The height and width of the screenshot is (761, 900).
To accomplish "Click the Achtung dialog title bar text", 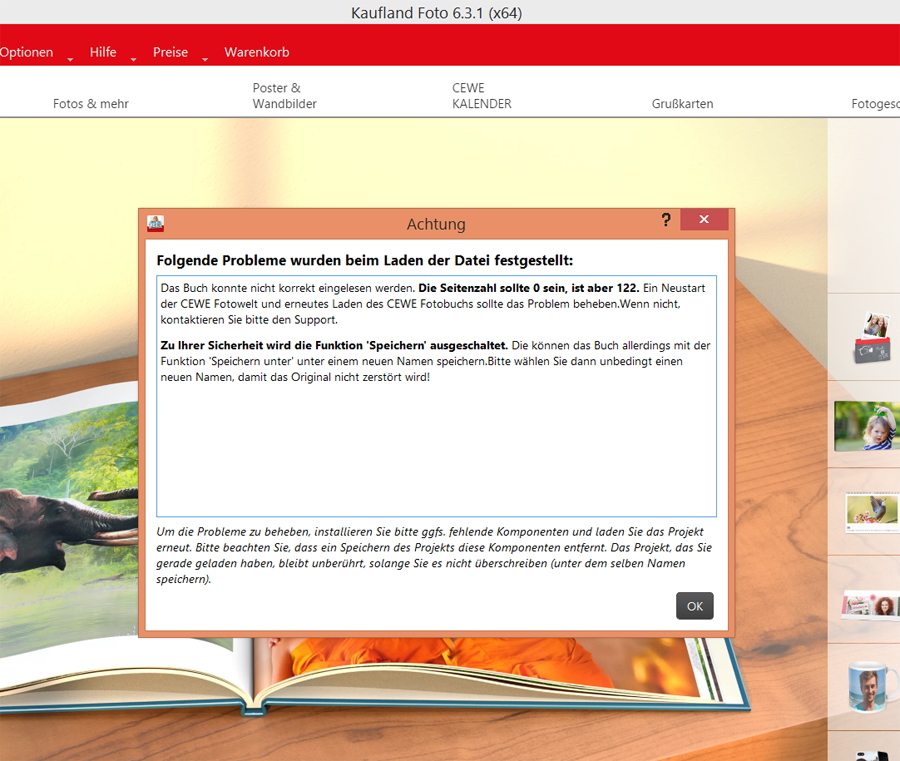I will [x=436, y=224].
